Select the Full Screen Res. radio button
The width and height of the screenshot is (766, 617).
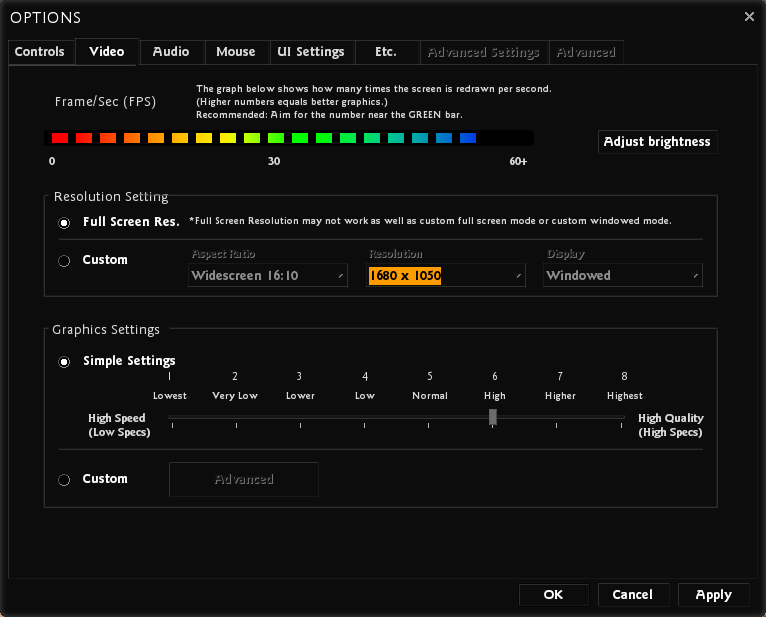tap(64, 223)
